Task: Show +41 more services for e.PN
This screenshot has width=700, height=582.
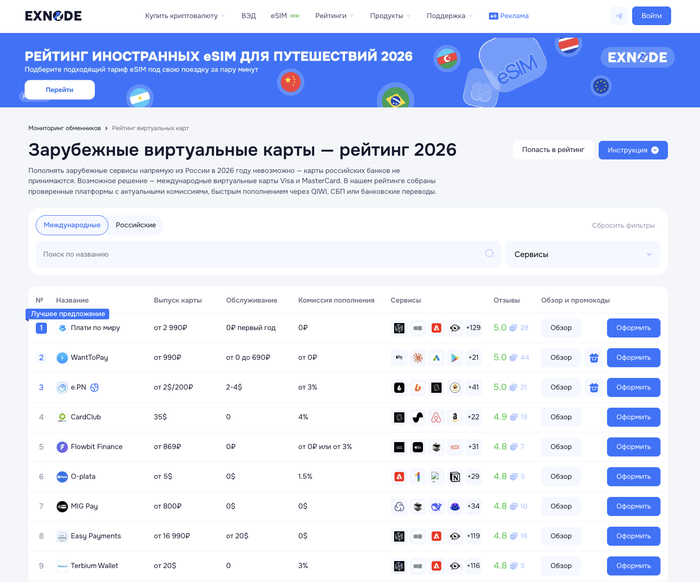Action: pos(473,387)
